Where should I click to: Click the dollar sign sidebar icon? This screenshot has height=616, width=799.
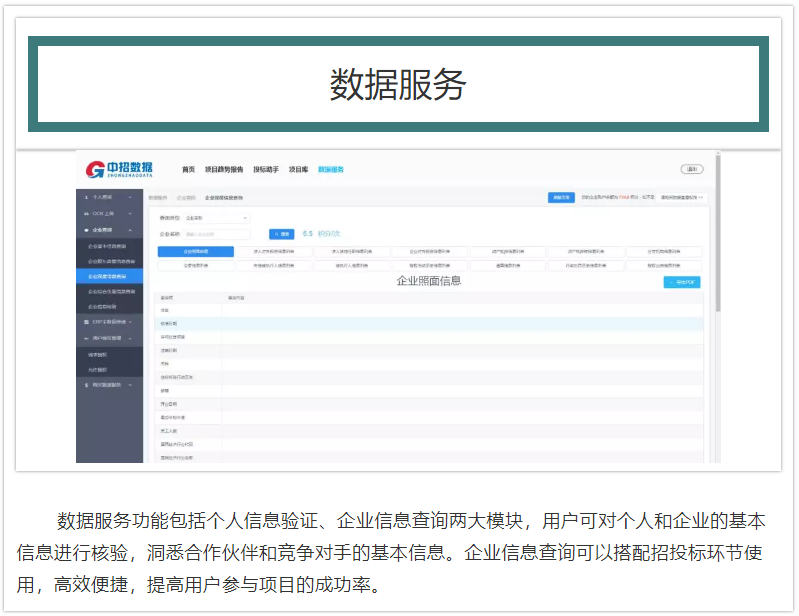coord(85,384)
